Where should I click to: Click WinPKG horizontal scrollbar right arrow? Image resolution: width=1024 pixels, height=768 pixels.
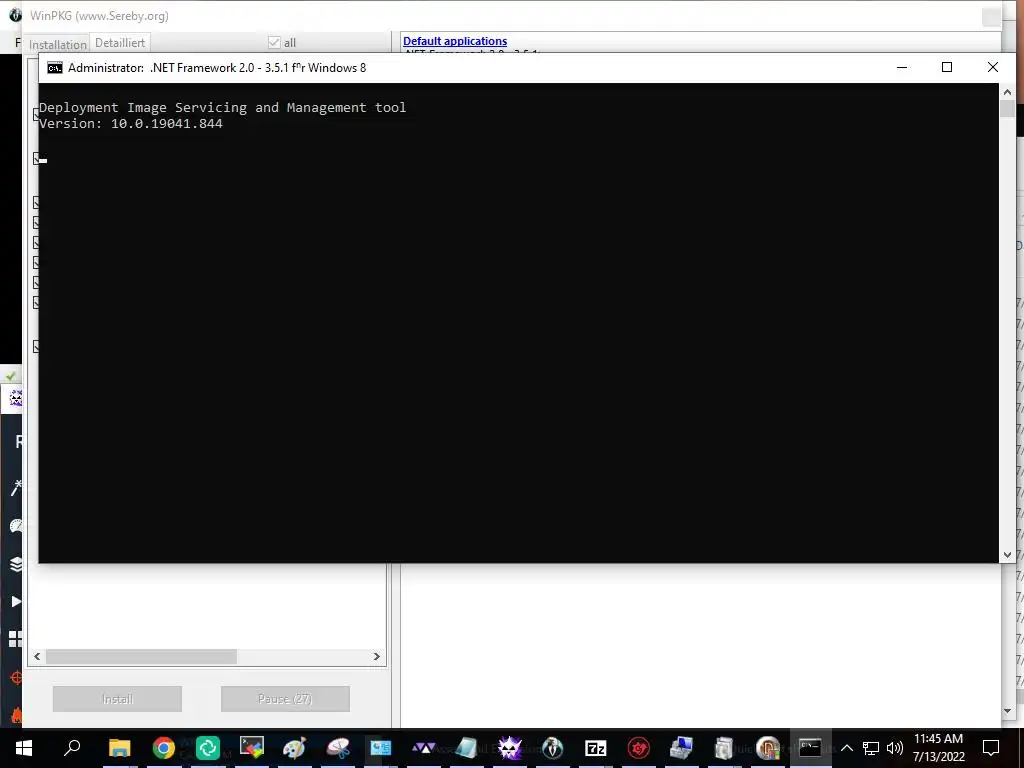point(377,656)
